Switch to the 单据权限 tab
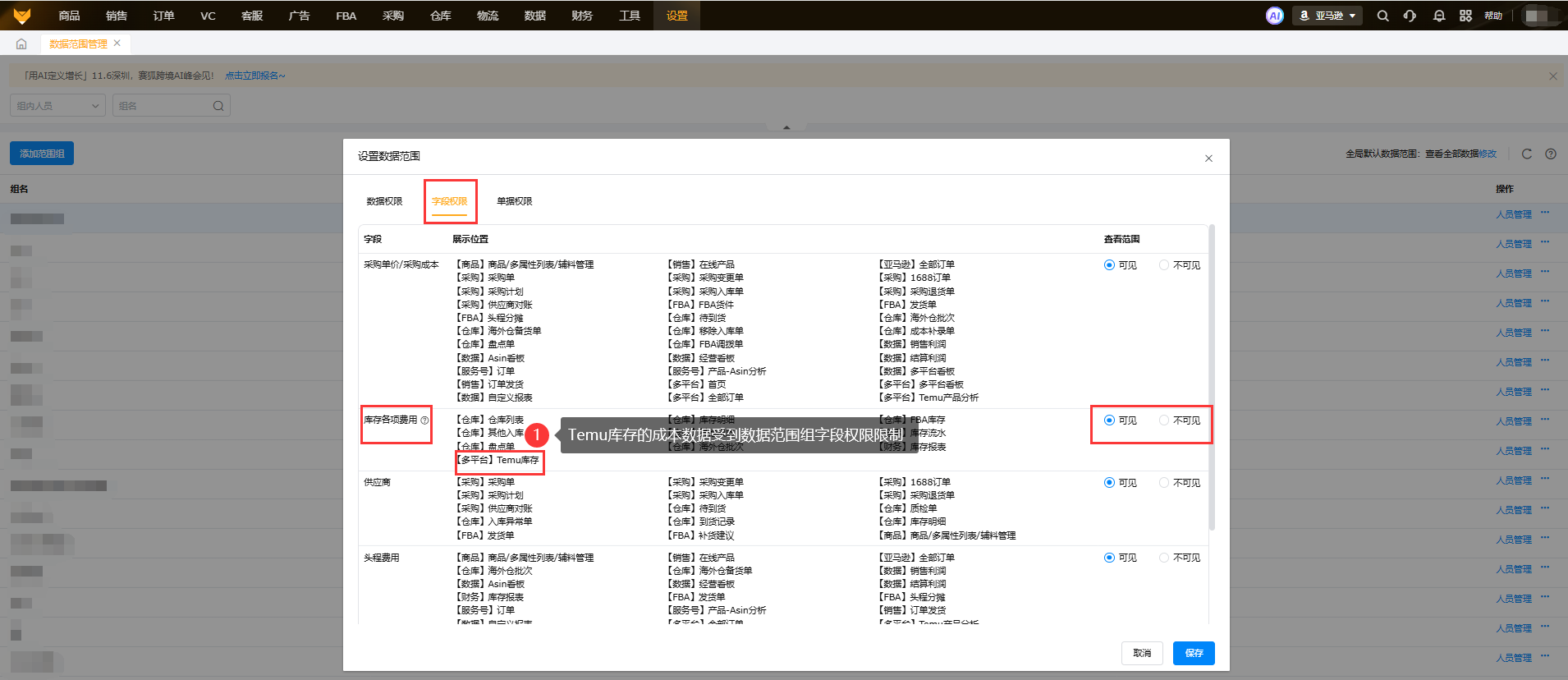Image resolution: width=1568 pixels, height=680 pixels. click(515, 201)
